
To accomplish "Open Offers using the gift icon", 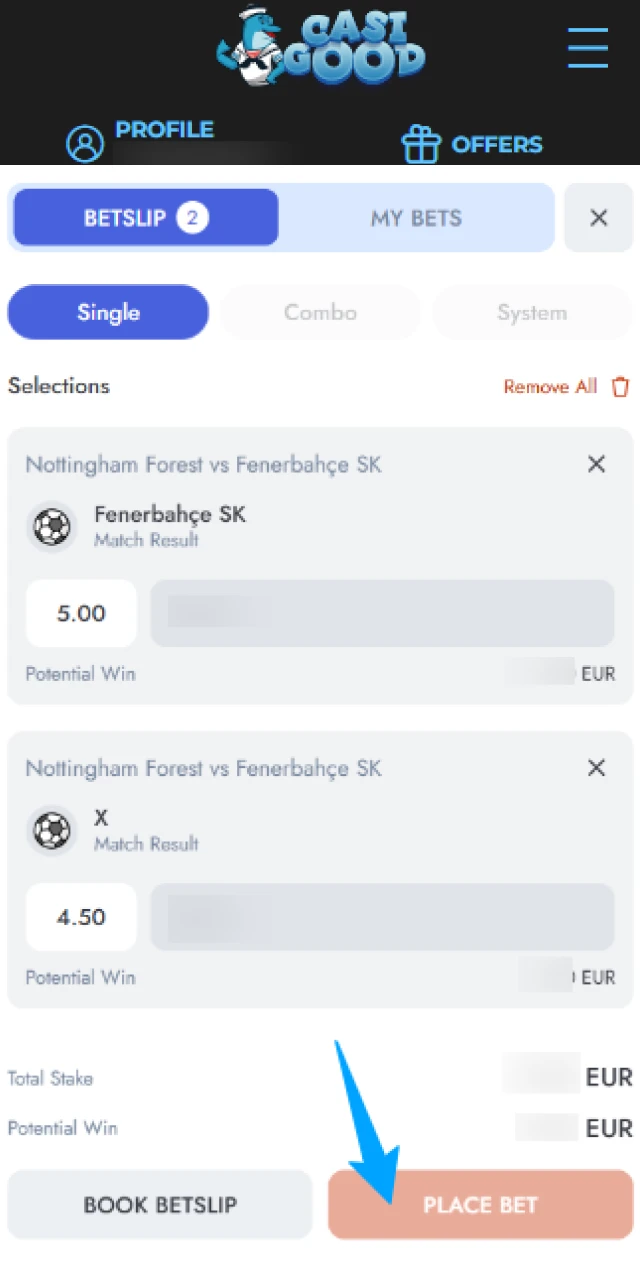I will point(421,142).
